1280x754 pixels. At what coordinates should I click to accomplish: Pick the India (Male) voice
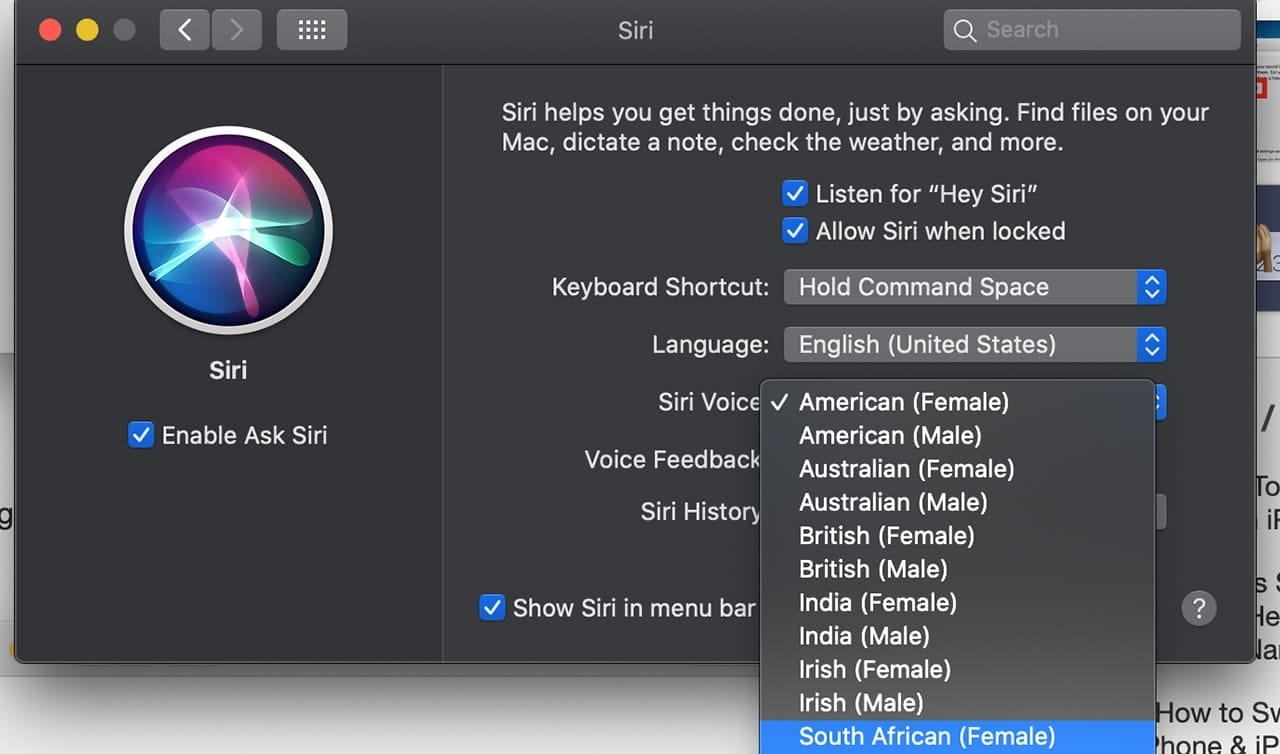tap(864, 636)
